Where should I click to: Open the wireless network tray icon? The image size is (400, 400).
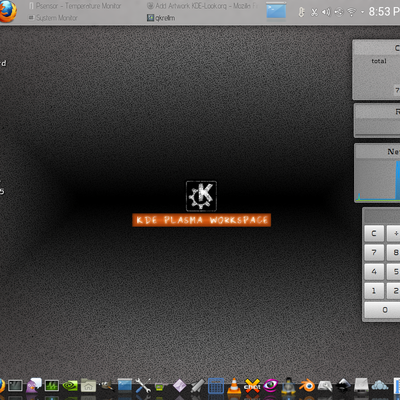[351, 12]
